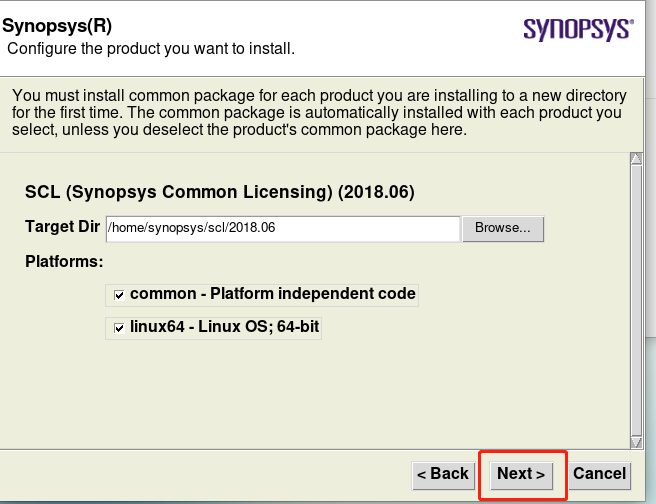This screenshot has height=504, width=656.
Task: Click the scrollbar up arrow
Action: (x=636, y=159)
